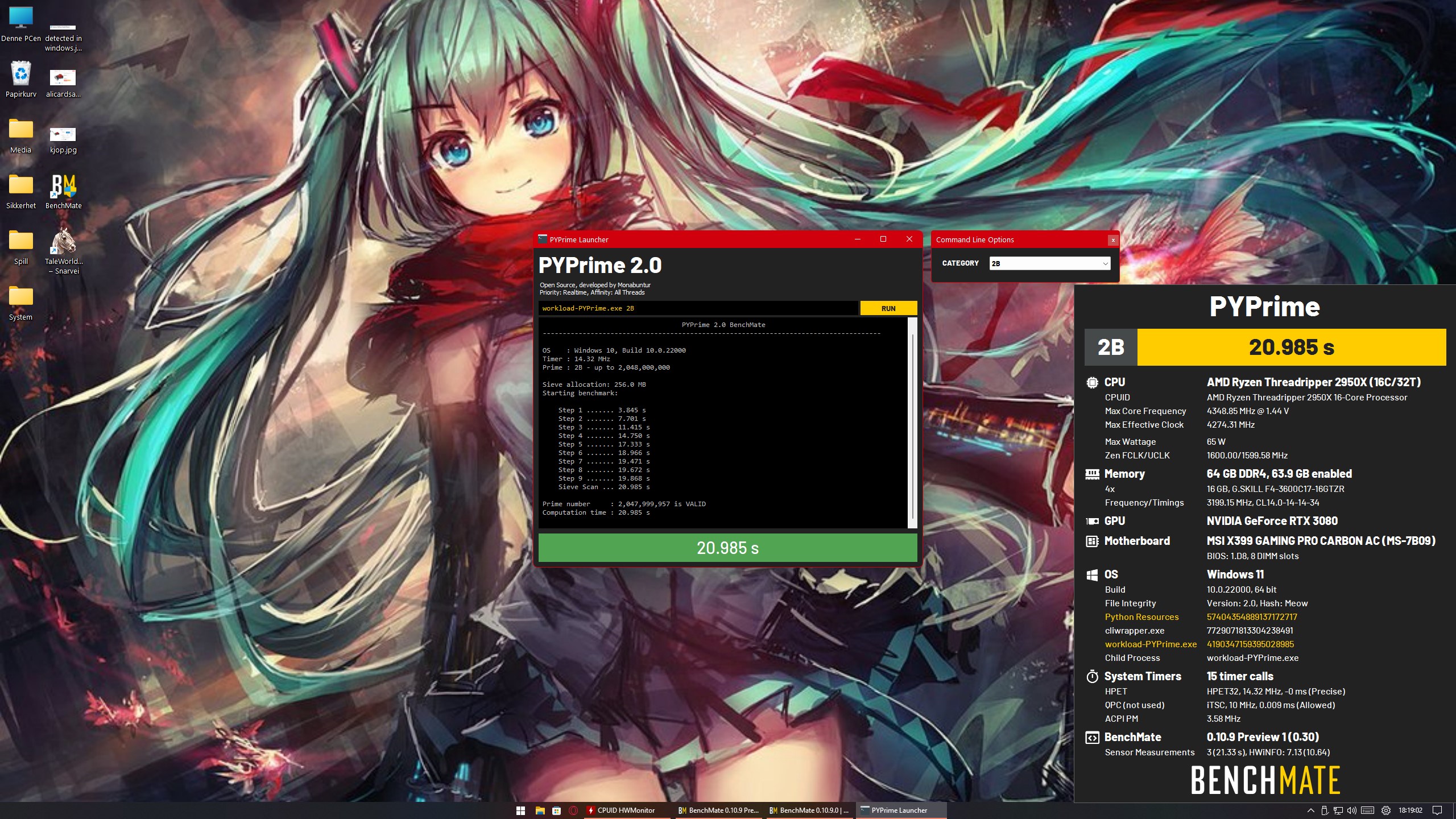Select the Media folder on desktop
This screenshot has height=819, width=1456.
click(x=21, y=136)
